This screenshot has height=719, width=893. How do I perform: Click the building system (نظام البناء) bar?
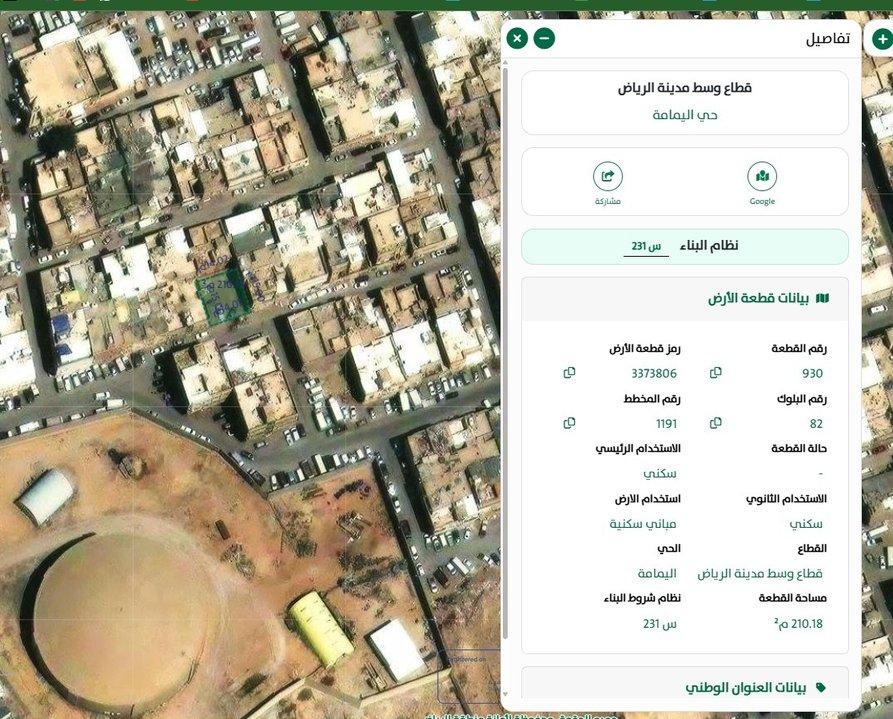[685, 246]
